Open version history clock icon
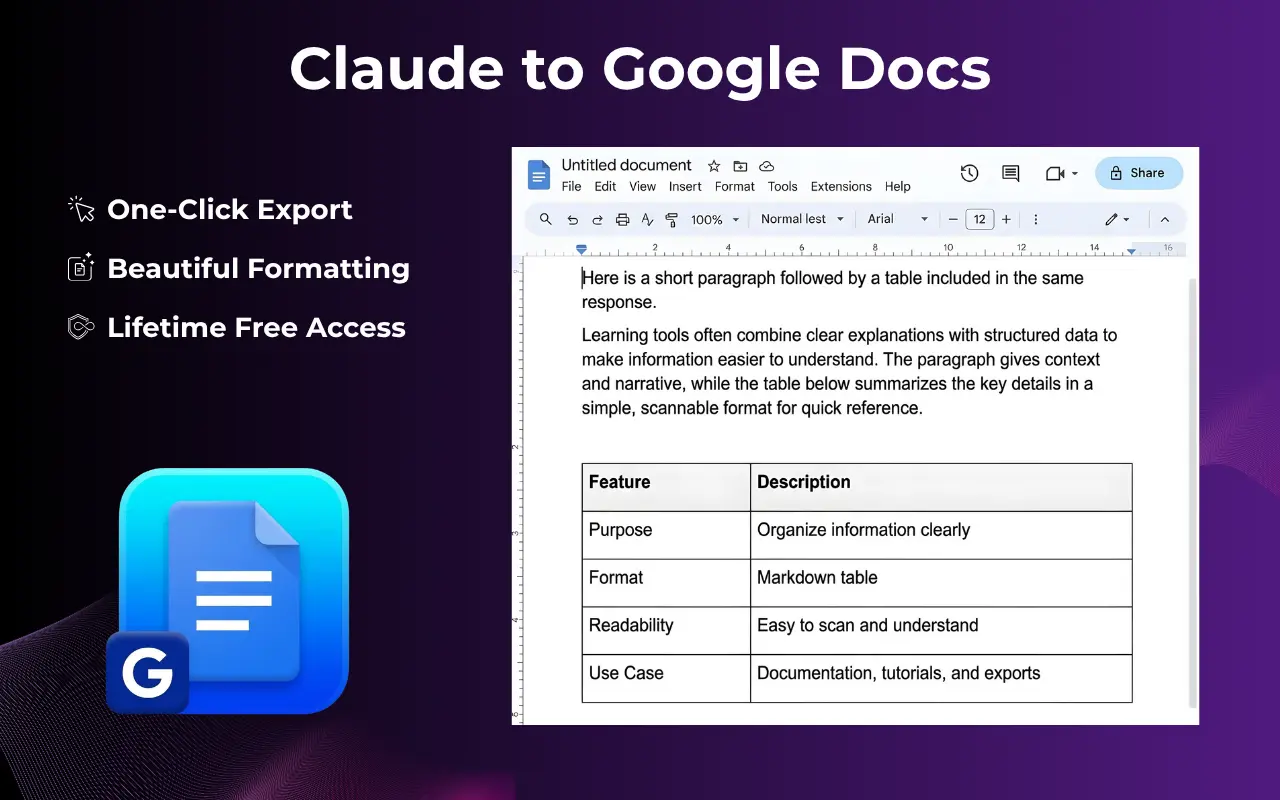The height and width of the screenshot is (800, 1280). click(969, 173)
